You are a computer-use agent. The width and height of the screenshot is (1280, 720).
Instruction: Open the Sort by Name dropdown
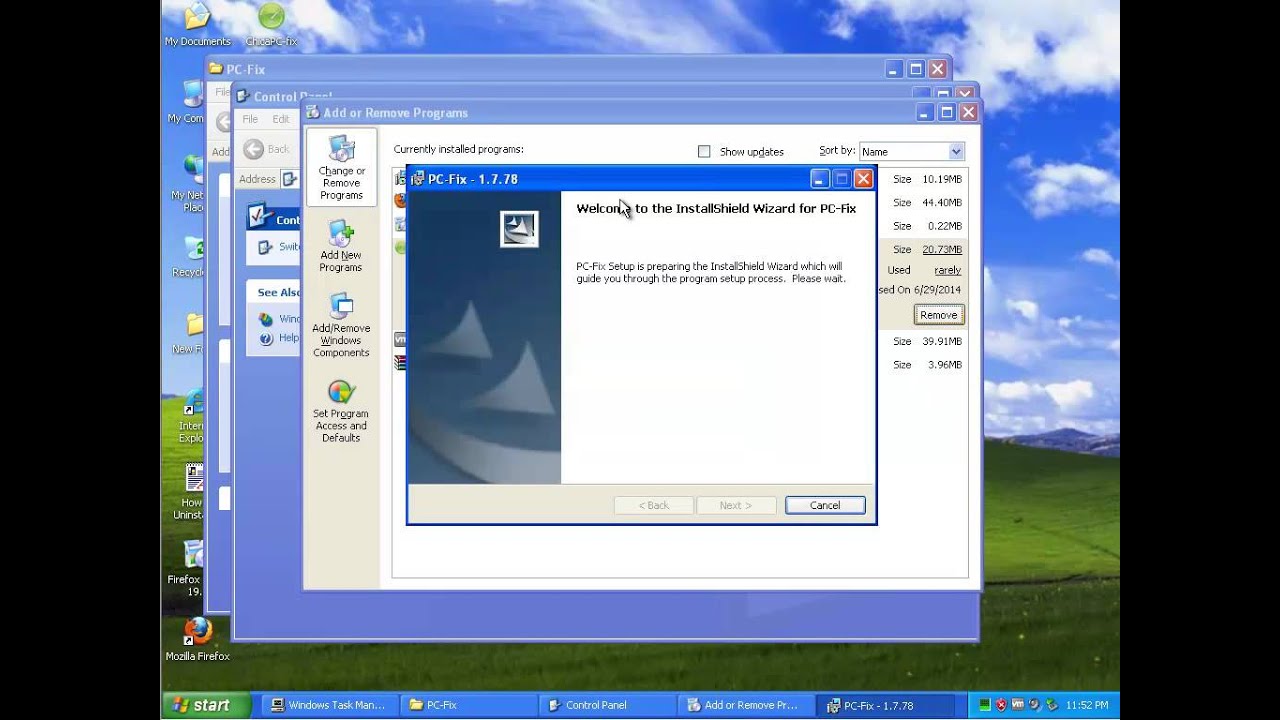911,151
